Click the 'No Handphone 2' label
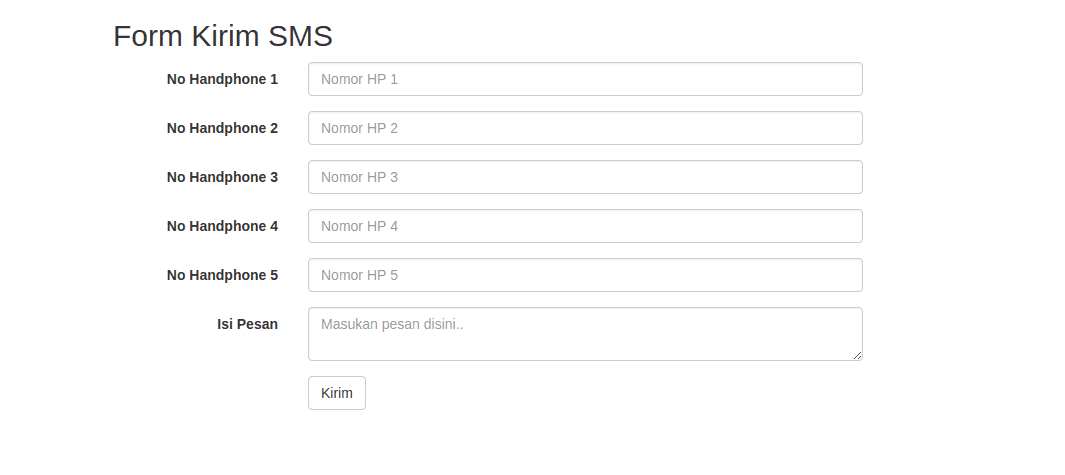The height and width of the screenshot is (475, 1065). [x=222, y=128]
